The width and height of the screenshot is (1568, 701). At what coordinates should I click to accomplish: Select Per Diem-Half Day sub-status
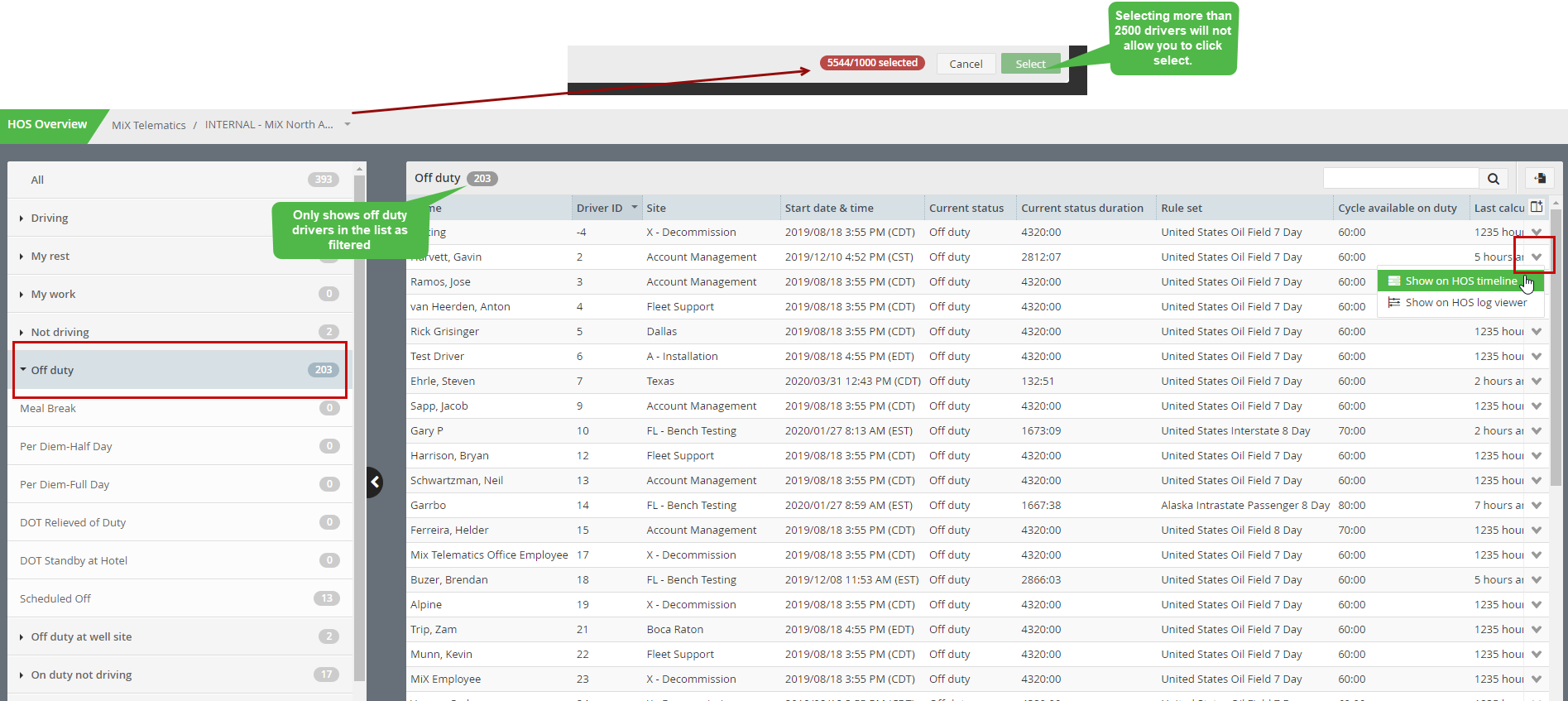tap(180, 446)
